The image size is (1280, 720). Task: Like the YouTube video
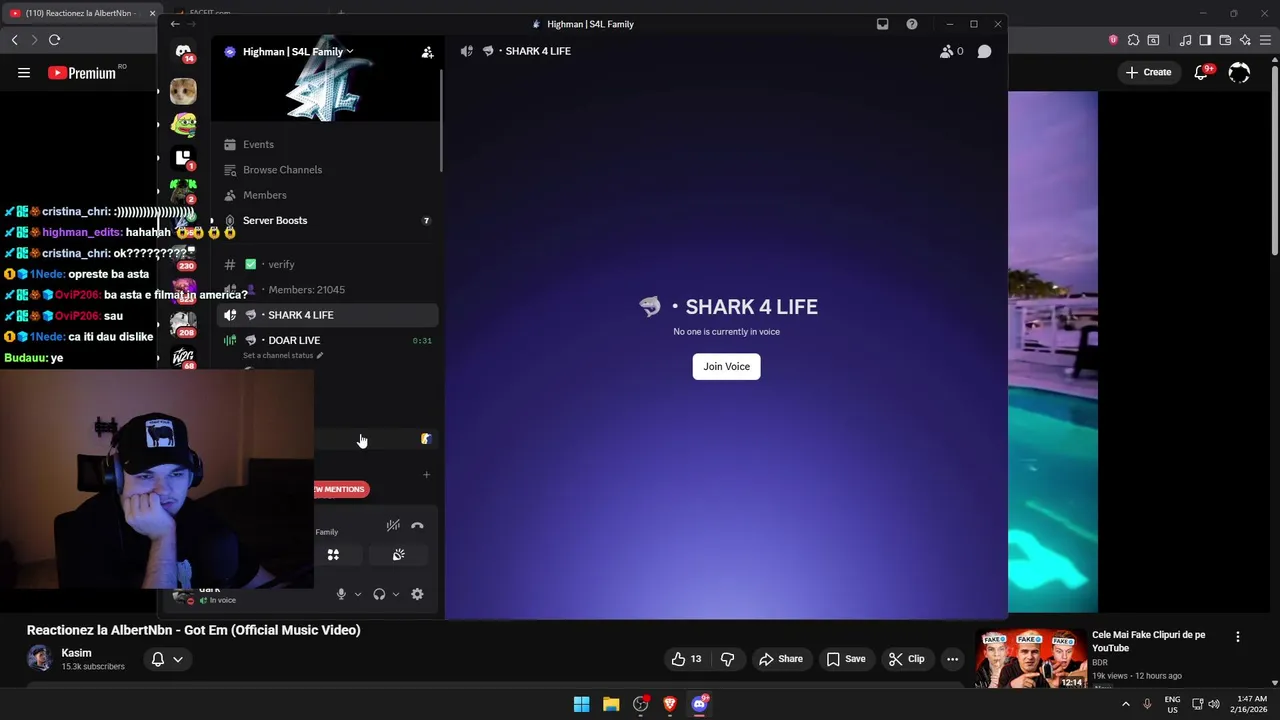[687, 659]
